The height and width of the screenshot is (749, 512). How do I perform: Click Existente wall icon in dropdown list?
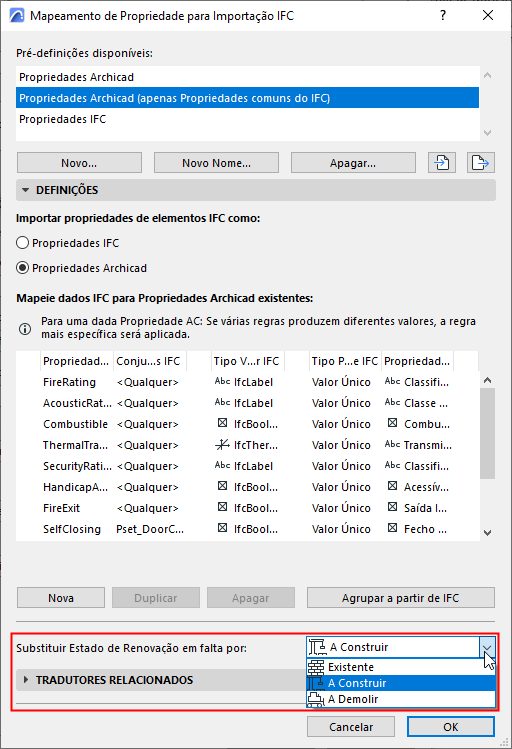tap(316, 667)
